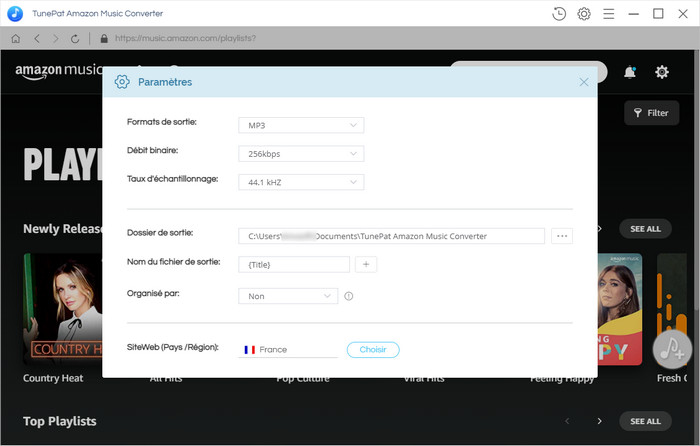Click SEE ALL beside Top Playlists
Image resolution: width=700 pixels, height=446 pixels.
[645, 421]
